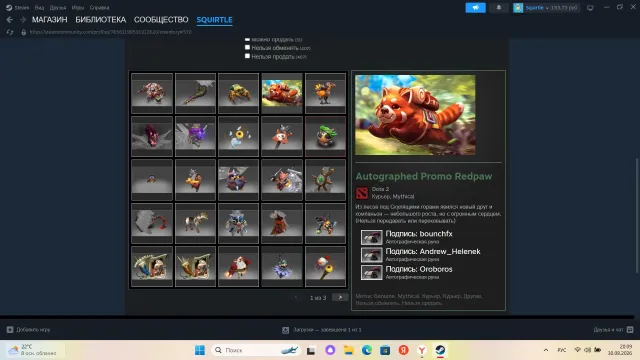Open the Справка menu
The image size is (640, 360).
[x=99, y=7]
